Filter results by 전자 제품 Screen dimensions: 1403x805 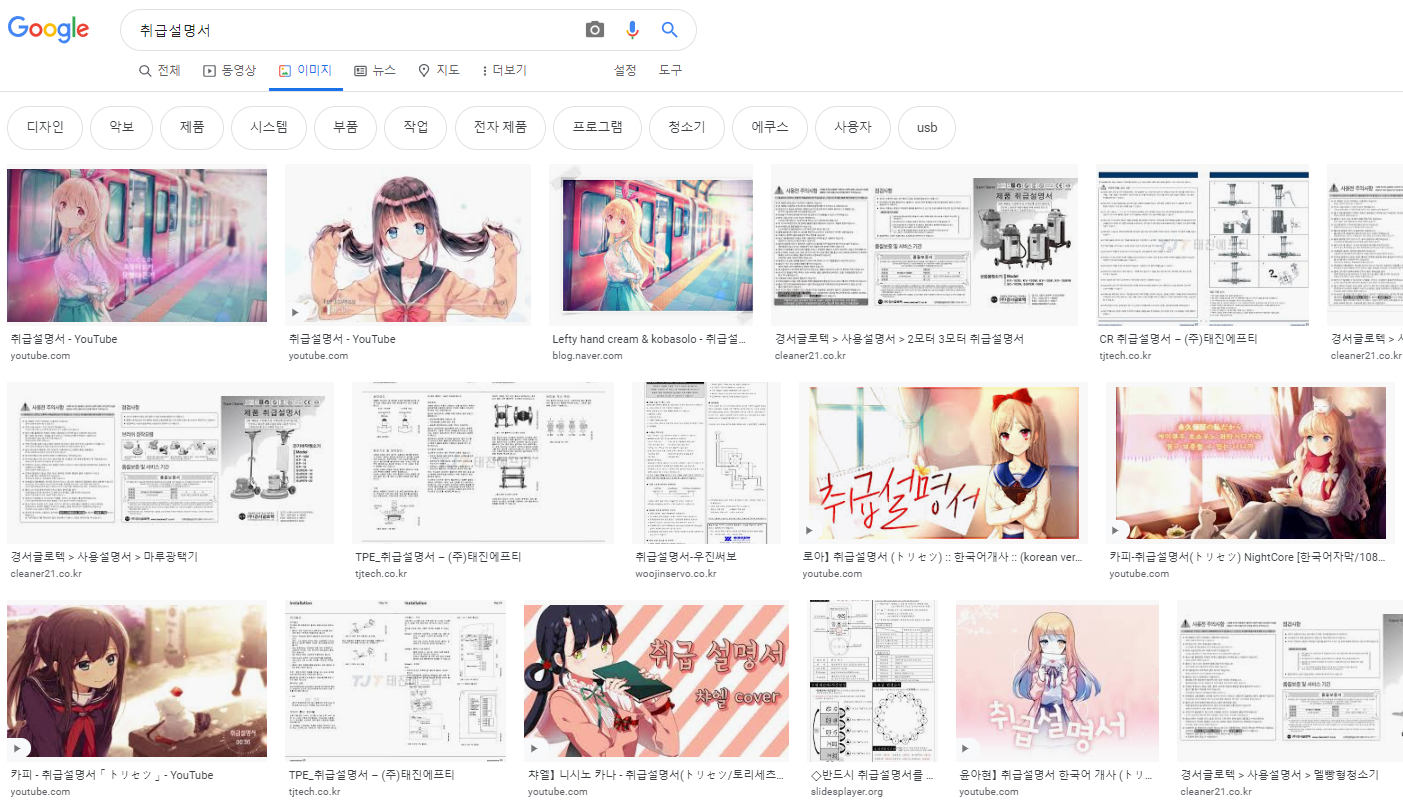coord(500,127)
